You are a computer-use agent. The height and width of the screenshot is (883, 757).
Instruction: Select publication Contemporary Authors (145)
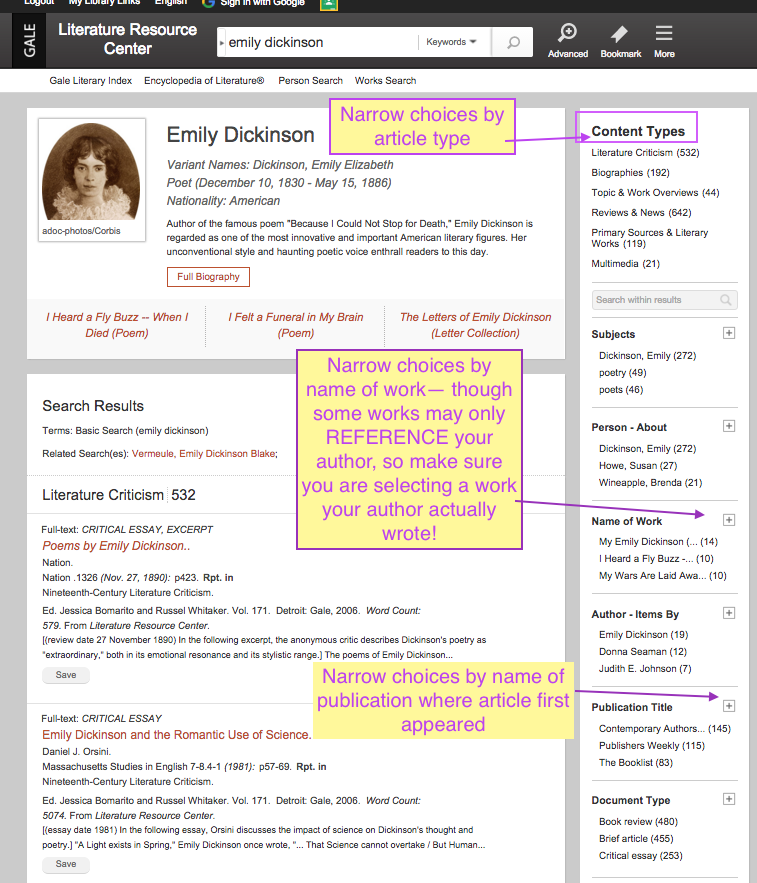[x=665, y=728]
